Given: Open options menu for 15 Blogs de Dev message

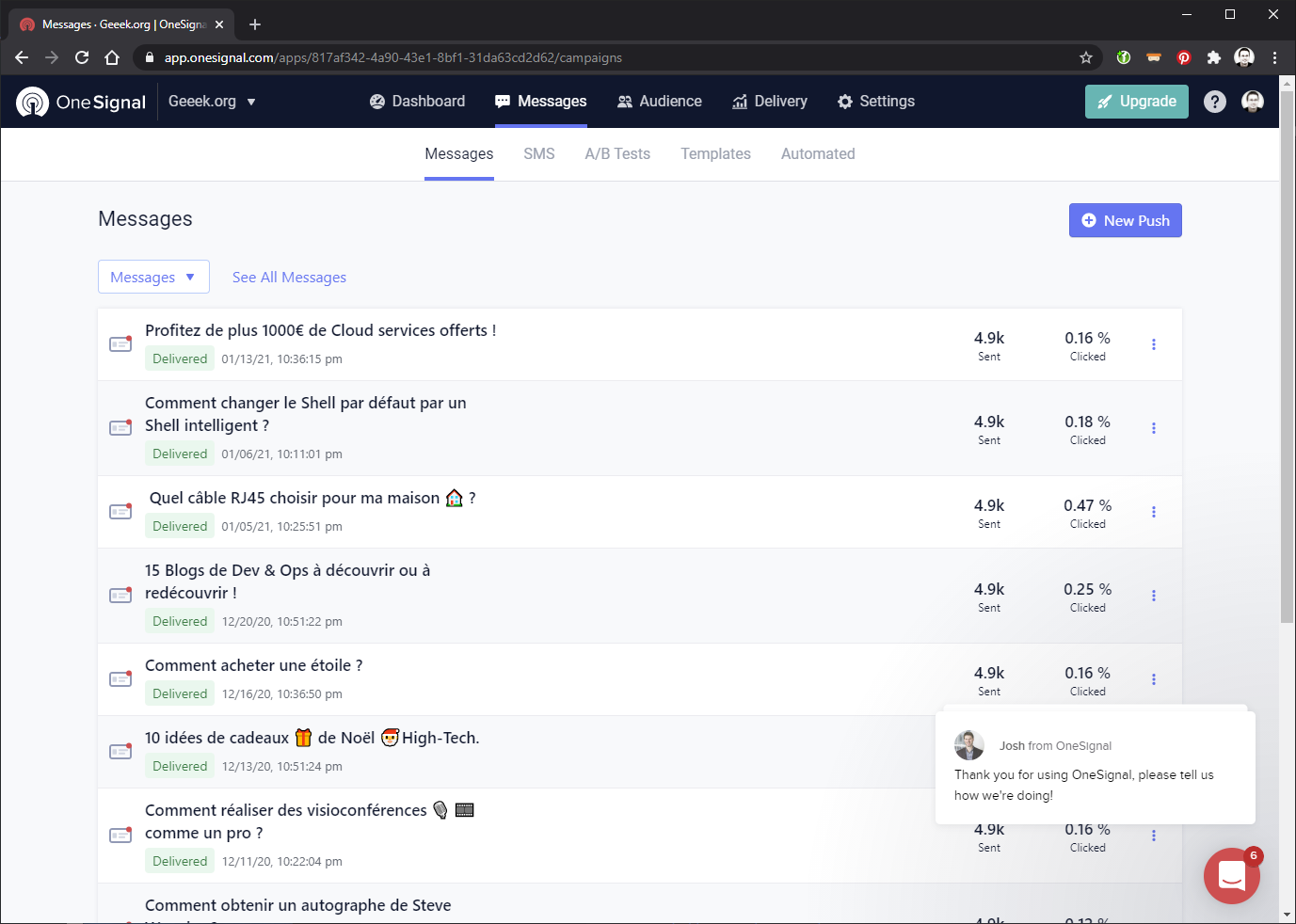Looking at the screenshot, I should point(1154,596).
